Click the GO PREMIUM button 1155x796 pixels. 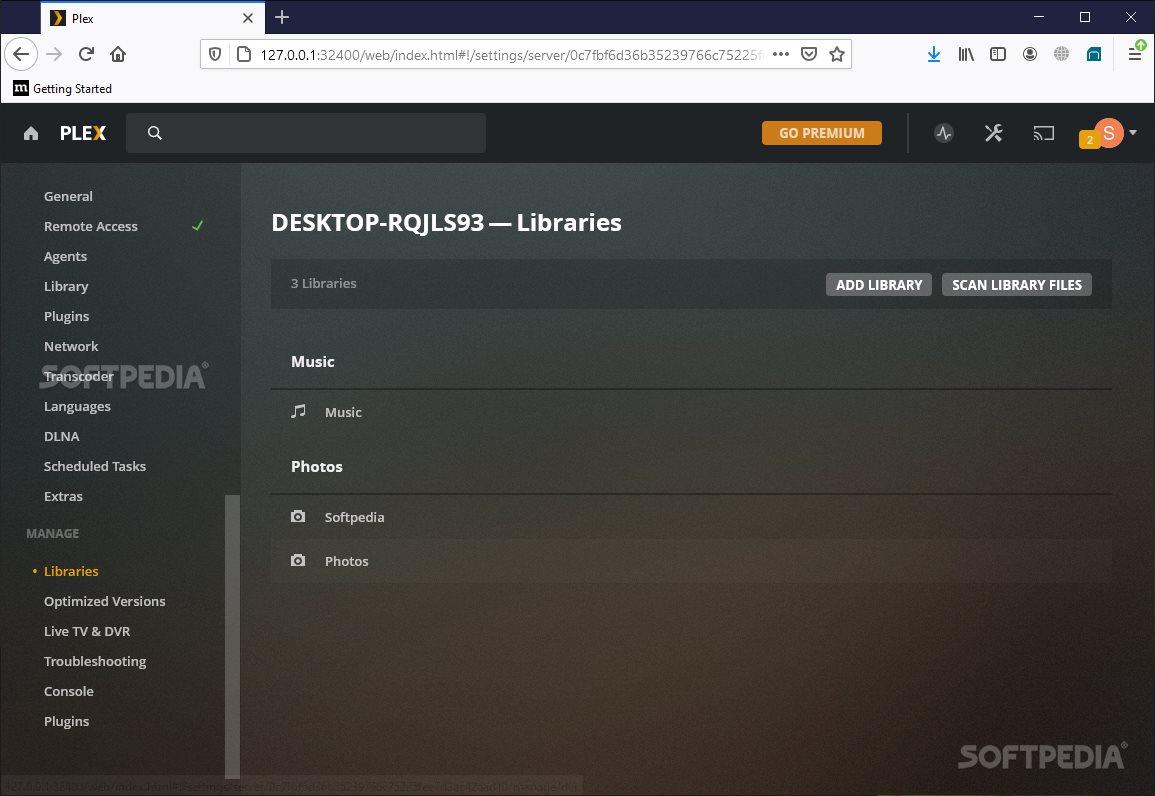tap(821, 133)
